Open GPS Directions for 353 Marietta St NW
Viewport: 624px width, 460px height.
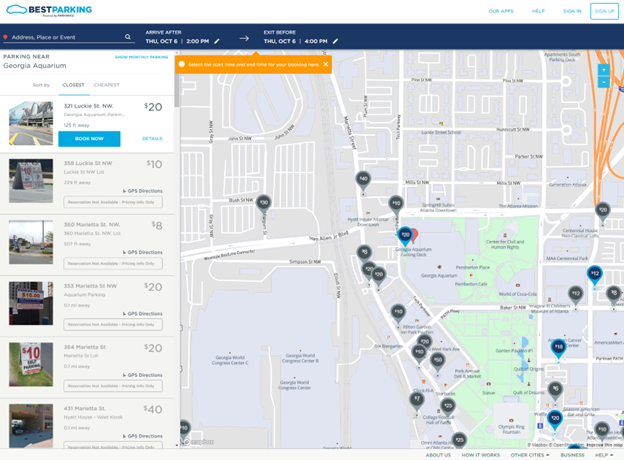142,314
